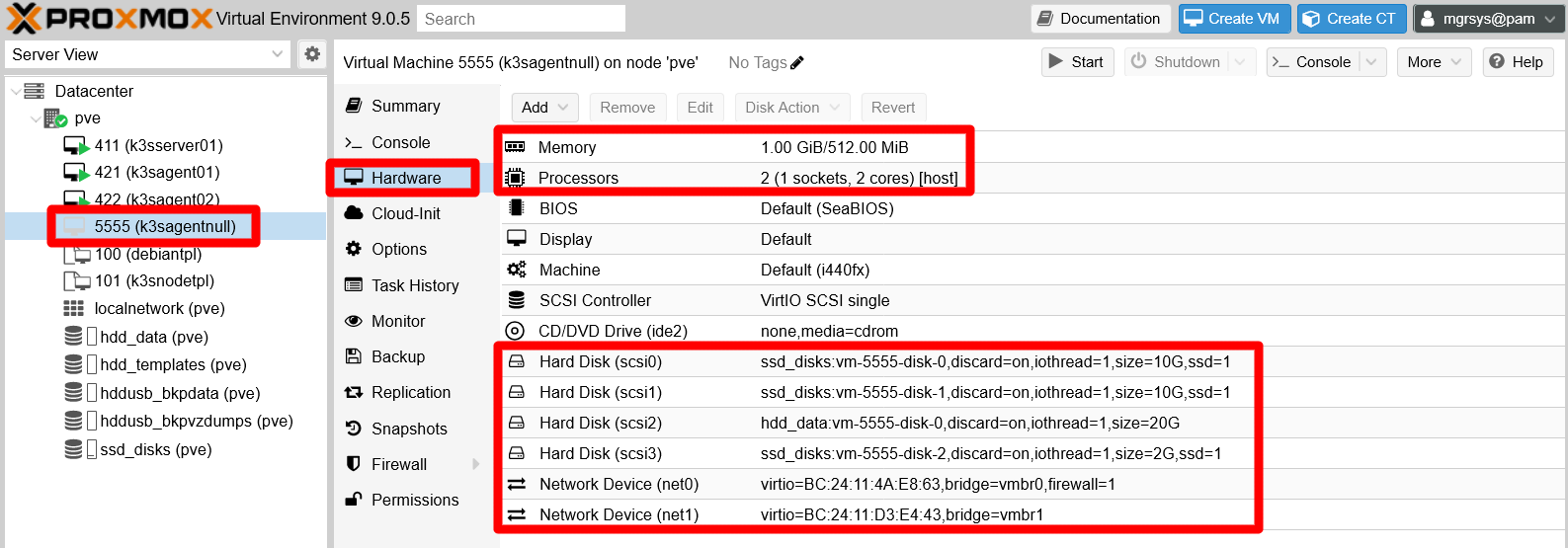The width and height of the screenshot is (1568, 548).
Task: Click running VM icon for 411 k3sserver01
Action: pyautogui.click(x=76, y=146)
